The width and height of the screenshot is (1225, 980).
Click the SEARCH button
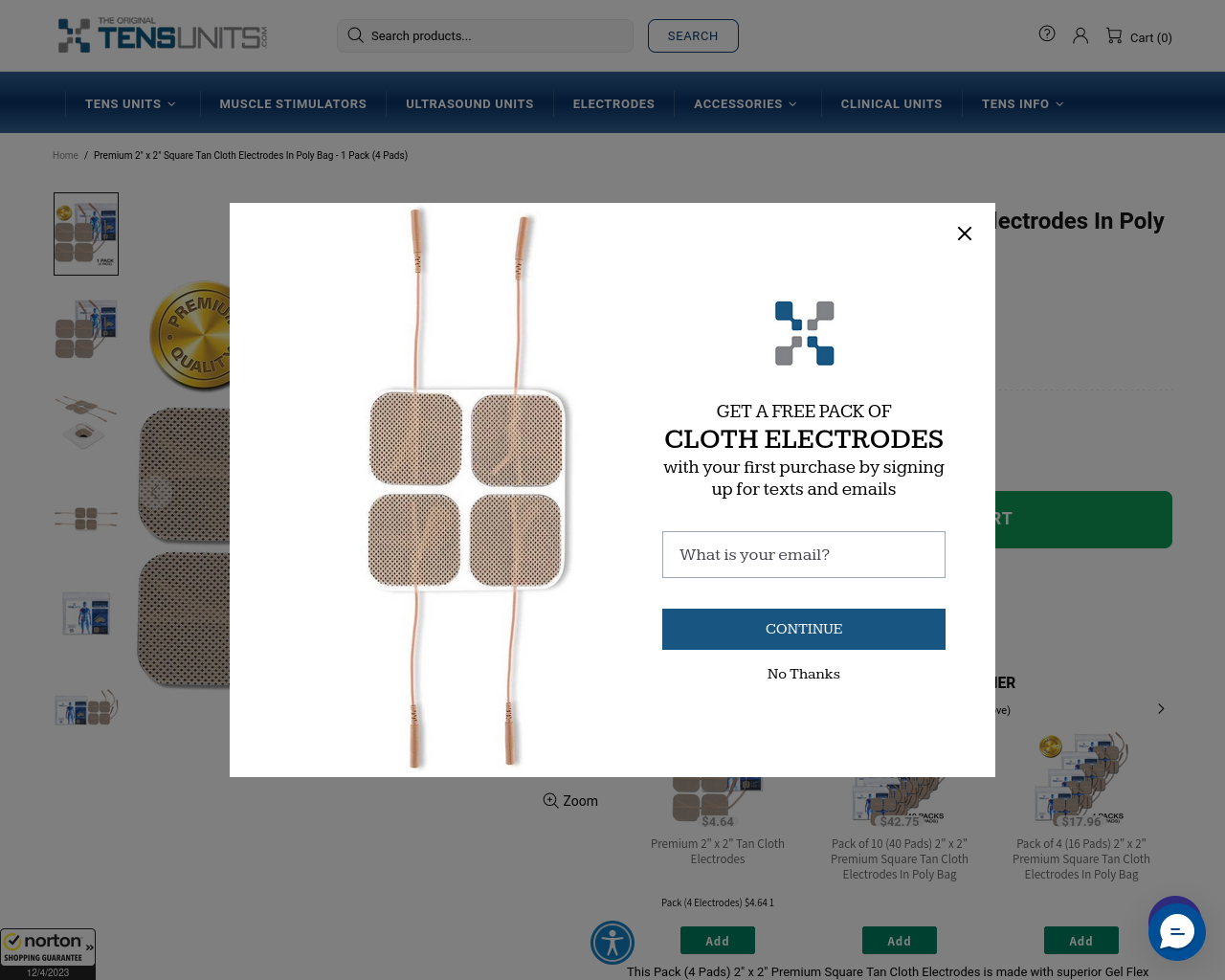tap(693, 35)
